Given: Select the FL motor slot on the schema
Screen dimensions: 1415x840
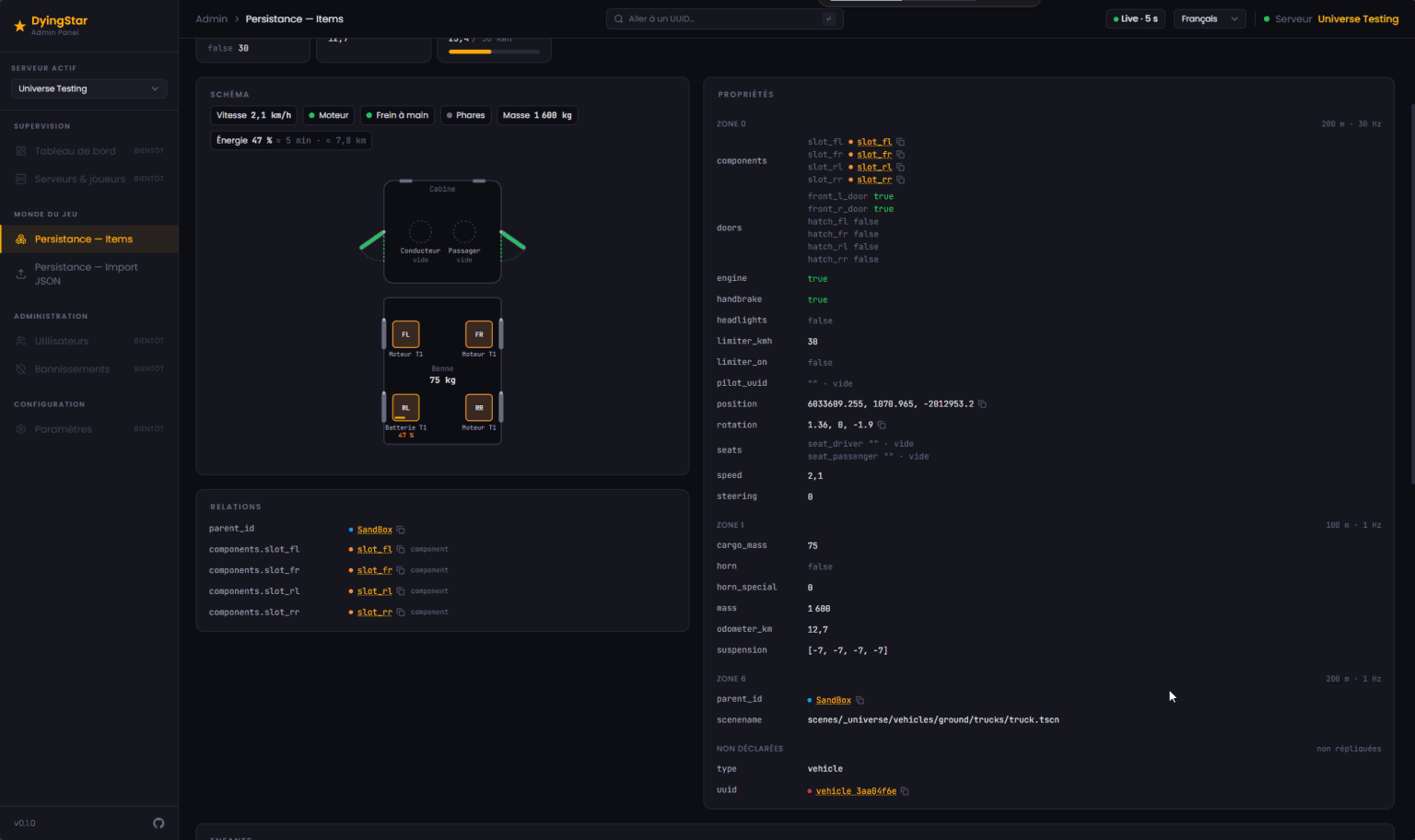Looking at the screenshot, I should [x=405, y=334].
